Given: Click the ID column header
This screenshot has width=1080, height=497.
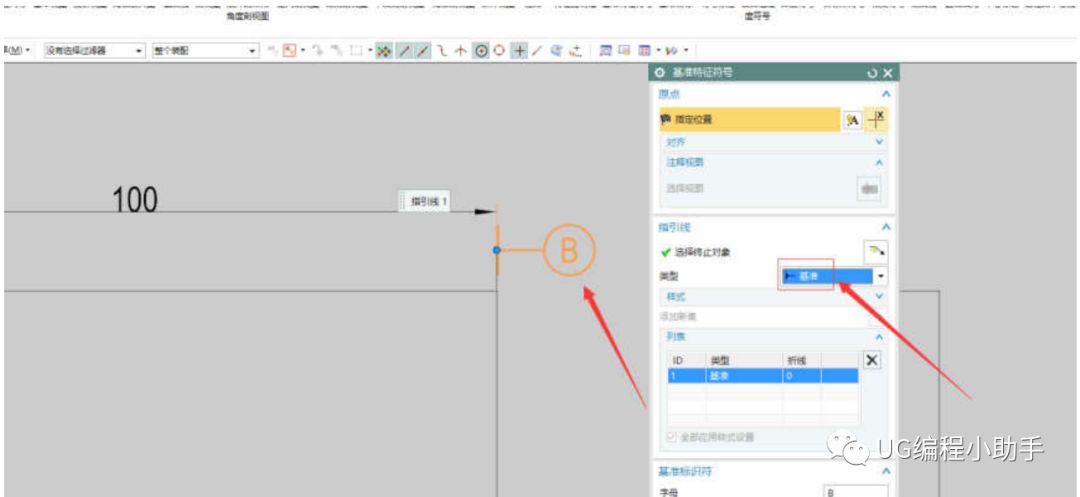Looking at the screenshot, I should click(x=687, y=361).
